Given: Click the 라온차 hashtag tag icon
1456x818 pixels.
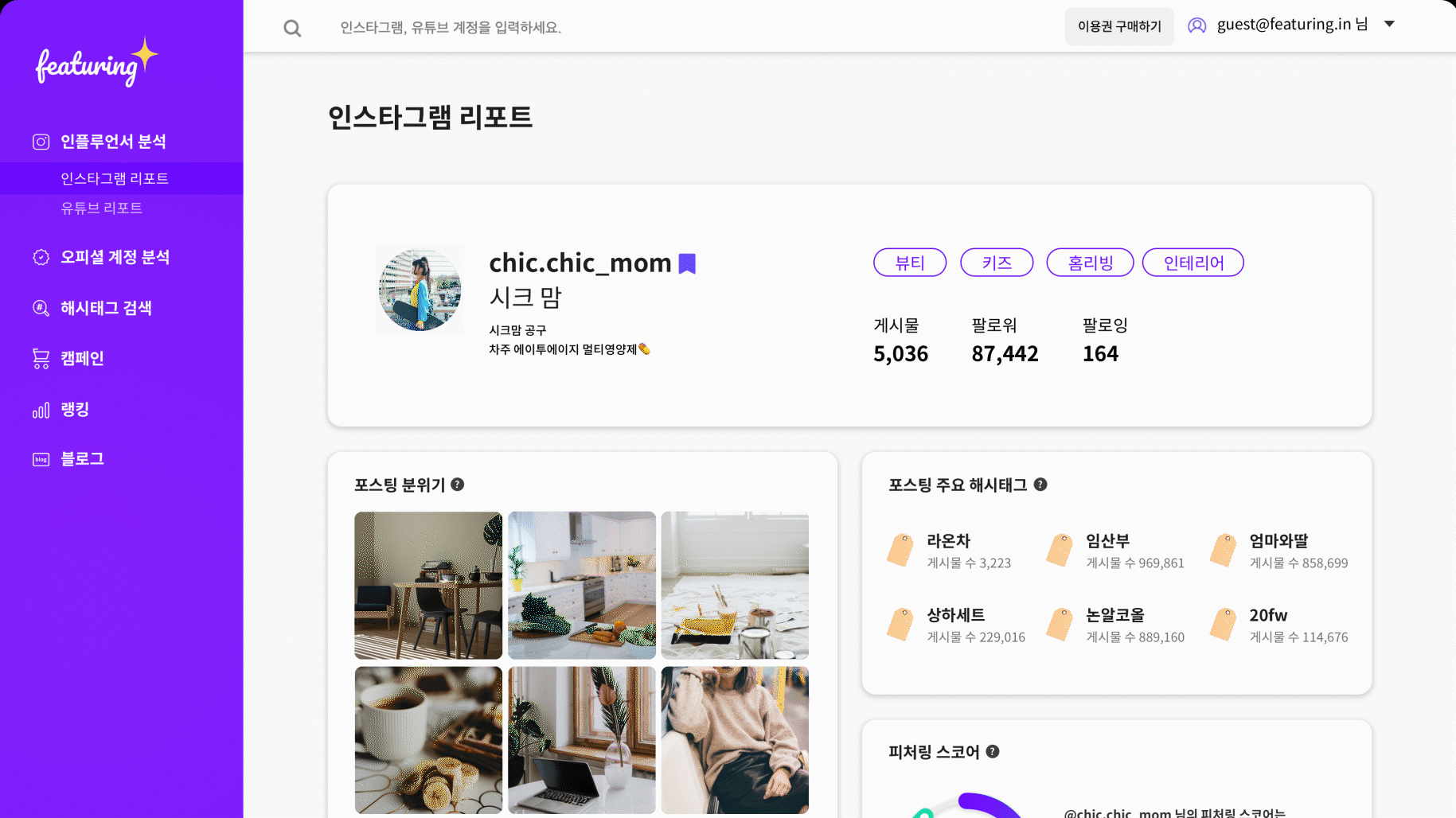Looking at the screenshot, I should pos(900,550).
